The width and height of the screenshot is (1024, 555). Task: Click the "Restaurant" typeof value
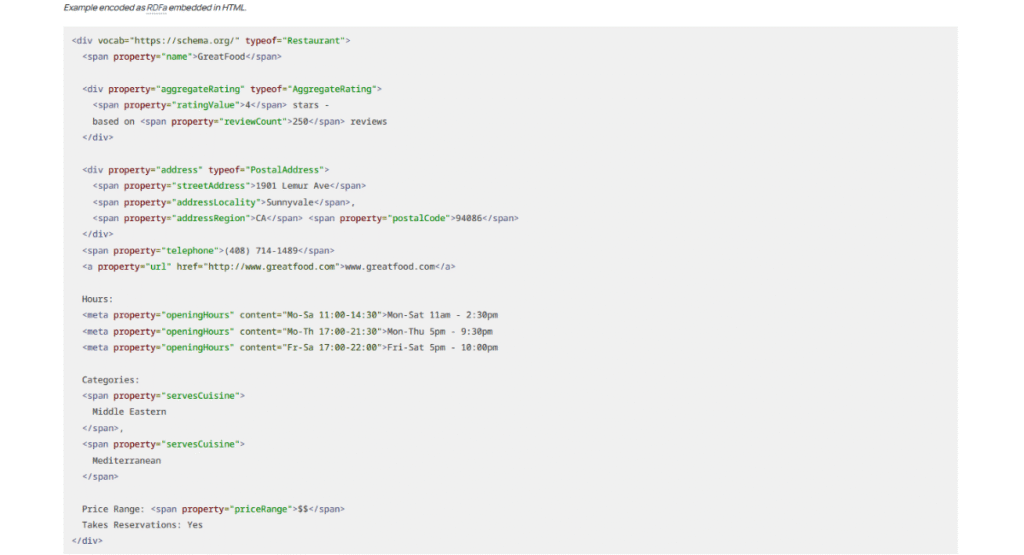click(315, 40)
